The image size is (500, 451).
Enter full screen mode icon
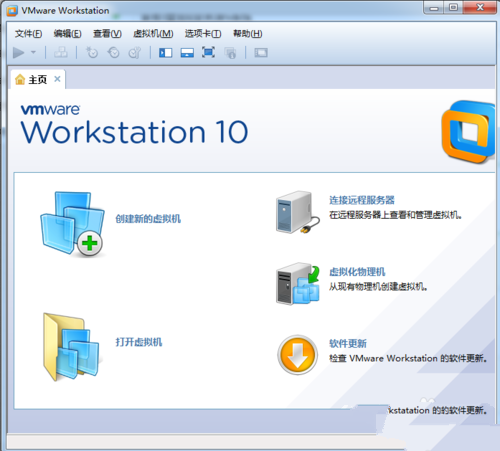[208, 52]
